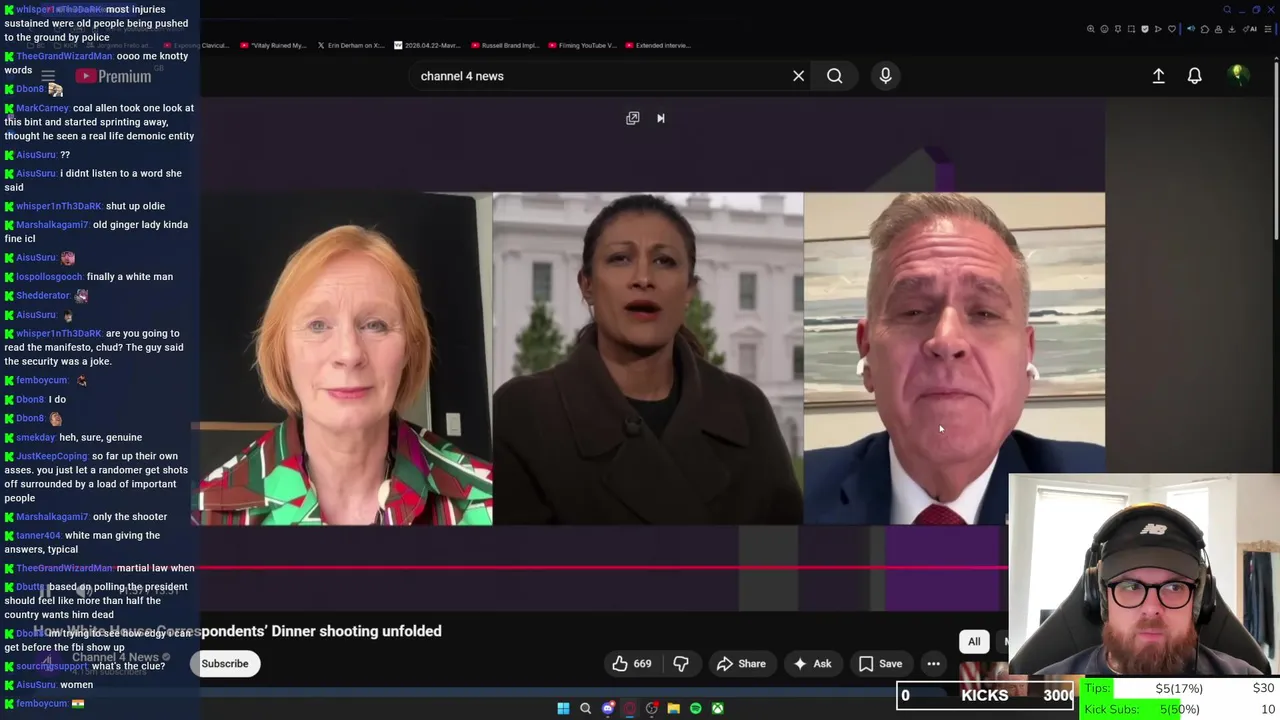This screenshot has width=1280, height=720.
Task: Switch to '2026.04.22-Mavr...' browser tab
Action: pos(430,45)
